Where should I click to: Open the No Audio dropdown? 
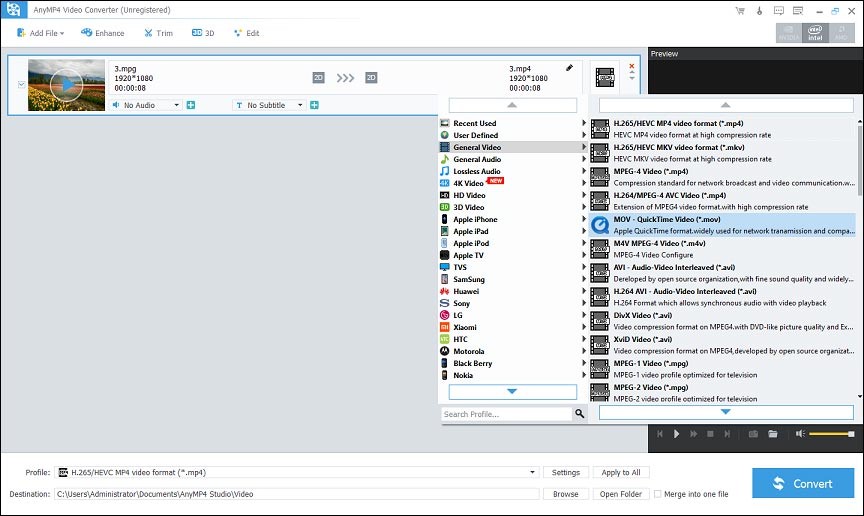coord(145,105)
